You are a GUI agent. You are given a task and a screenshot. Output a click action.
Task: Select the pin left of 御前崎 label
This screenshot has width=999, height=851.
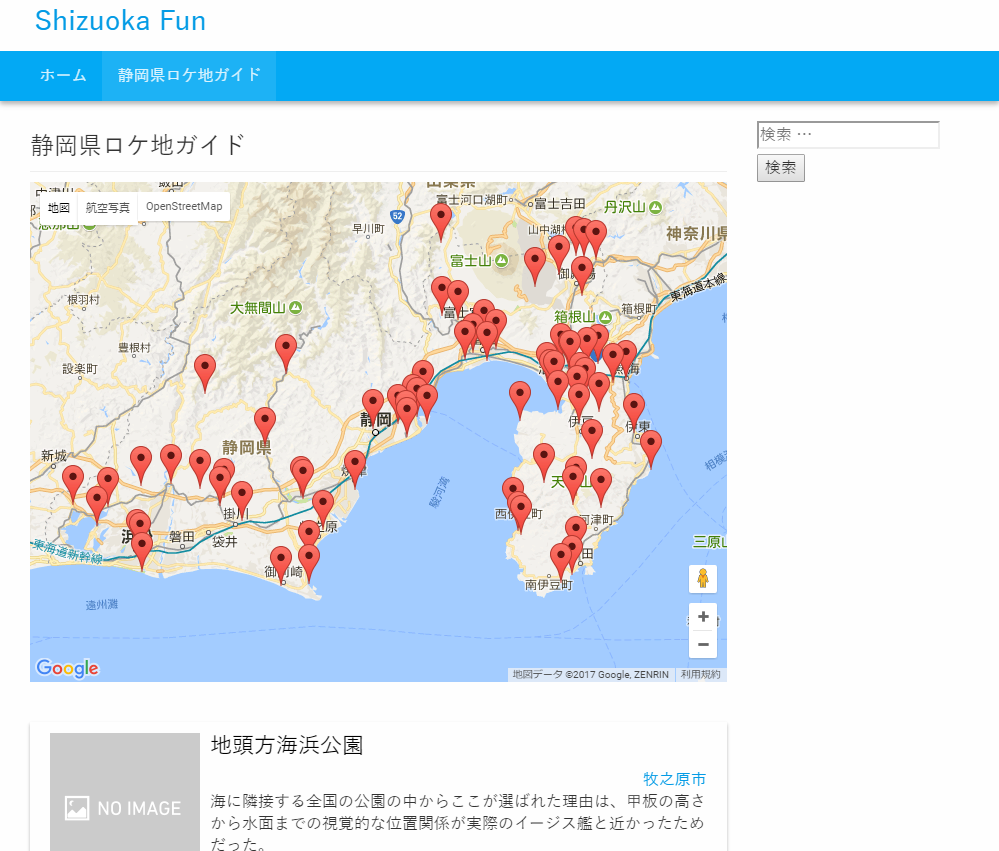pos(281,565)
